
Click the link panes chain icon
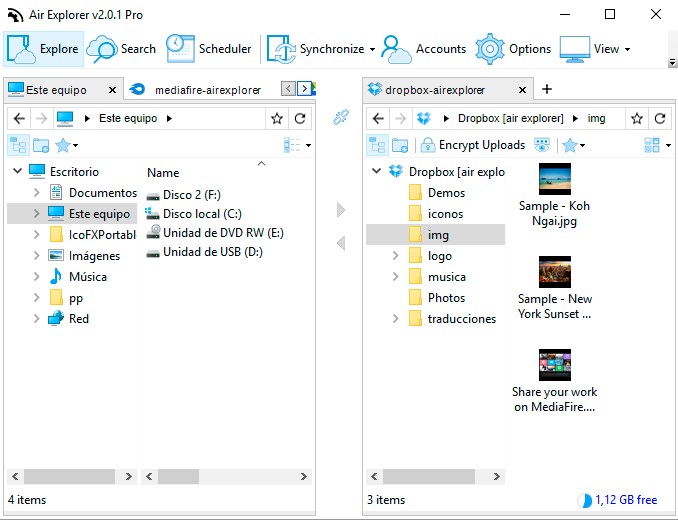pyautogui.click(x=341, y=118)
